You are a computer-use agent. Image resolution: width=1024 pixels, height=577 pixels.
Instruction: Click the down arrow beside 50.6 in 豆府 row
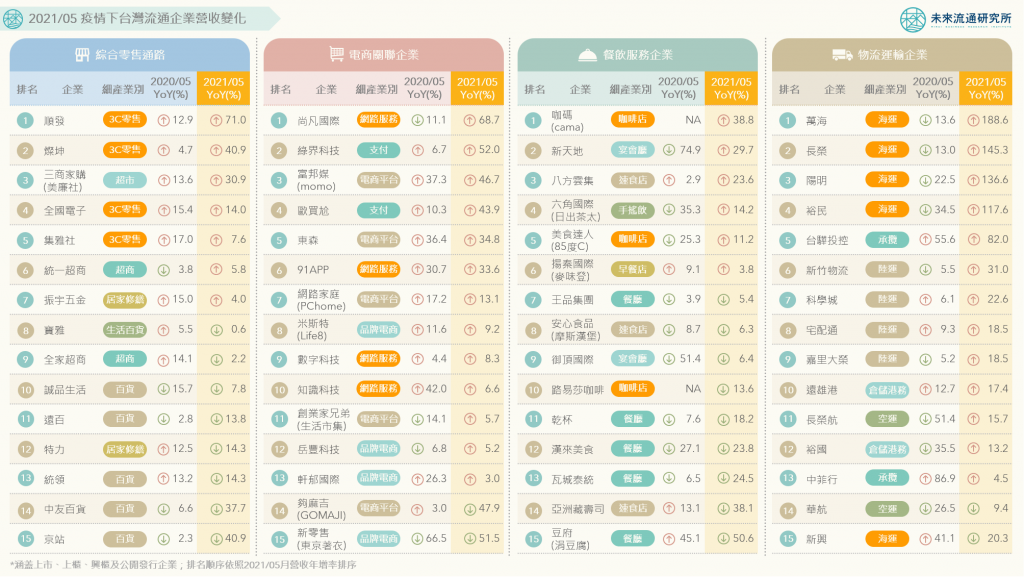point(724,539)
